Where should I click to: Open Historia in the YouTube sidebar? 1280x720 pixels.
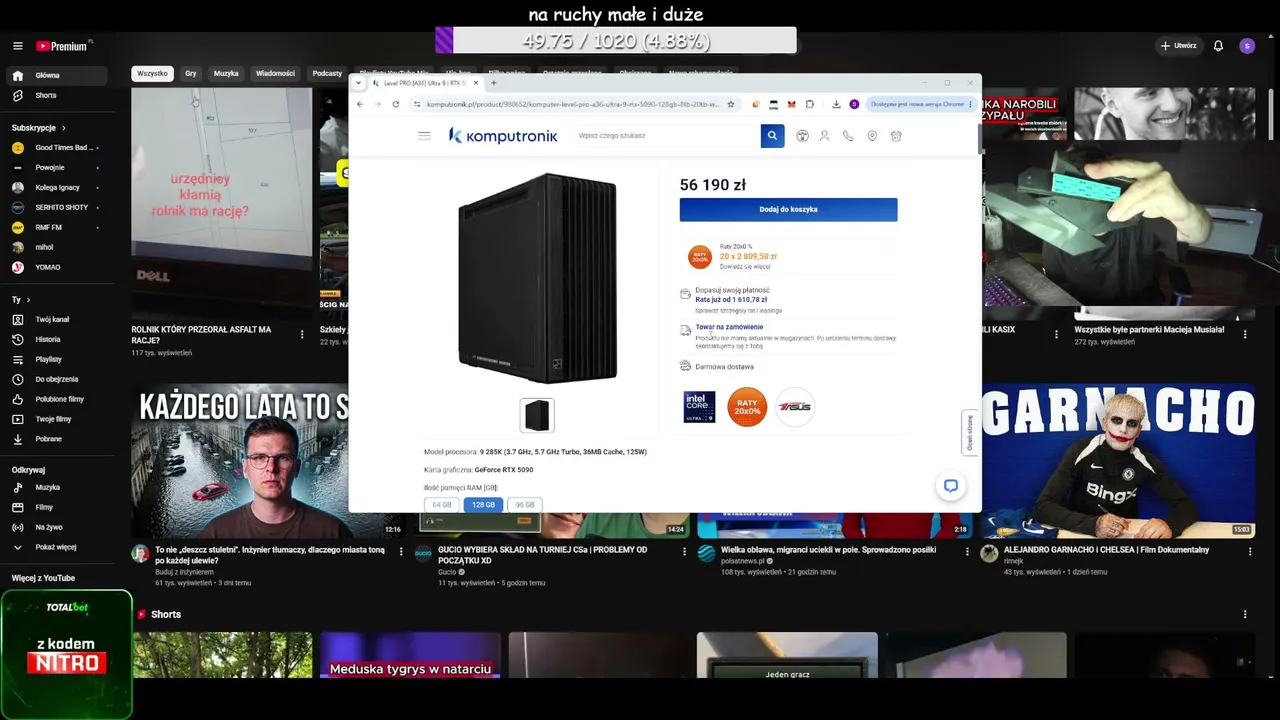(x=48, y=339)
